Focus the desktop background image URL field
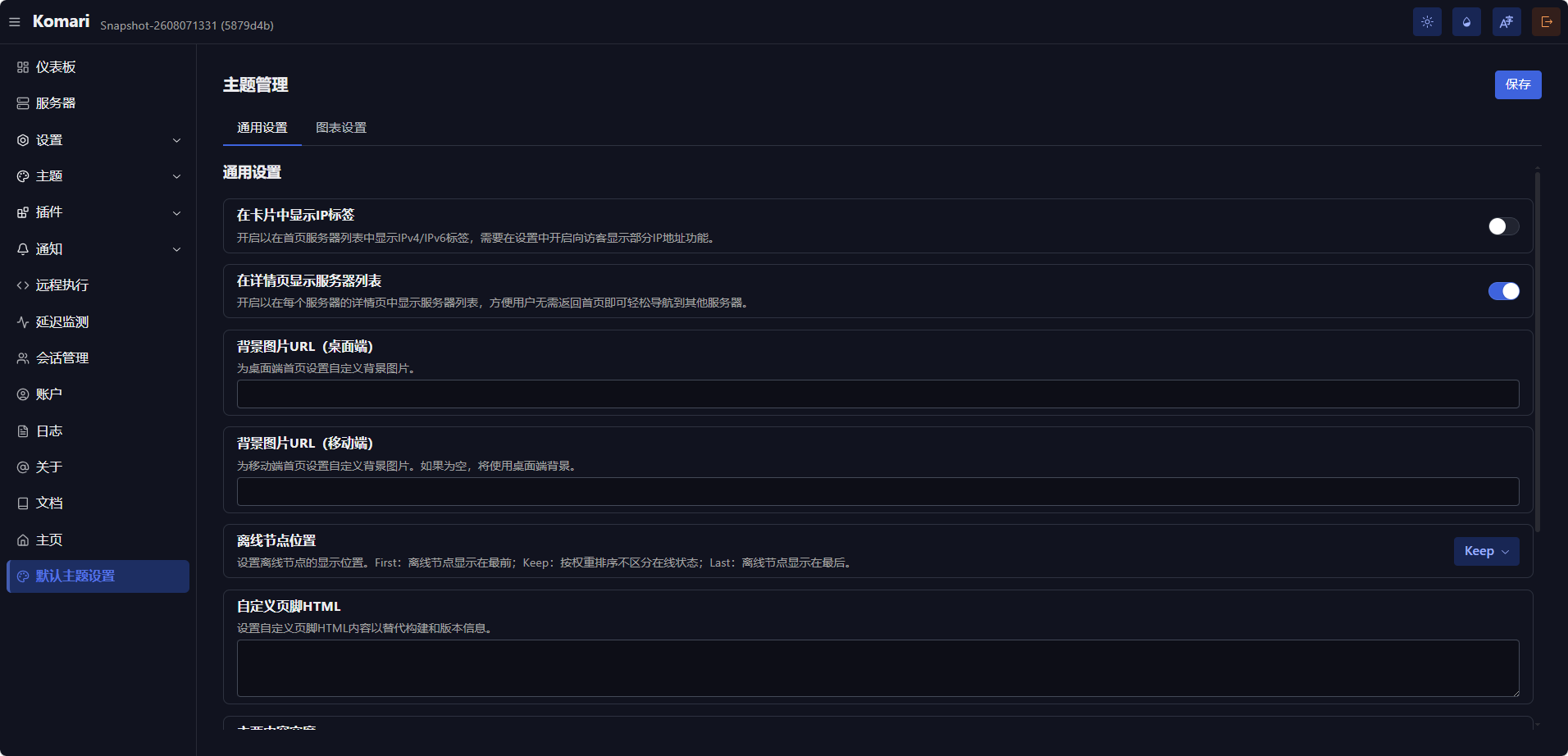 (877, 394)
